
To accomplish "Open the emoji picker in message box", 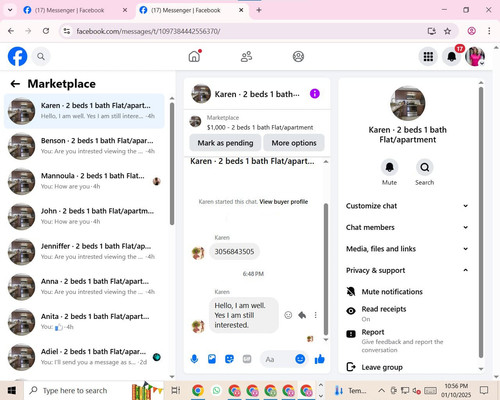I will (300, 359).
